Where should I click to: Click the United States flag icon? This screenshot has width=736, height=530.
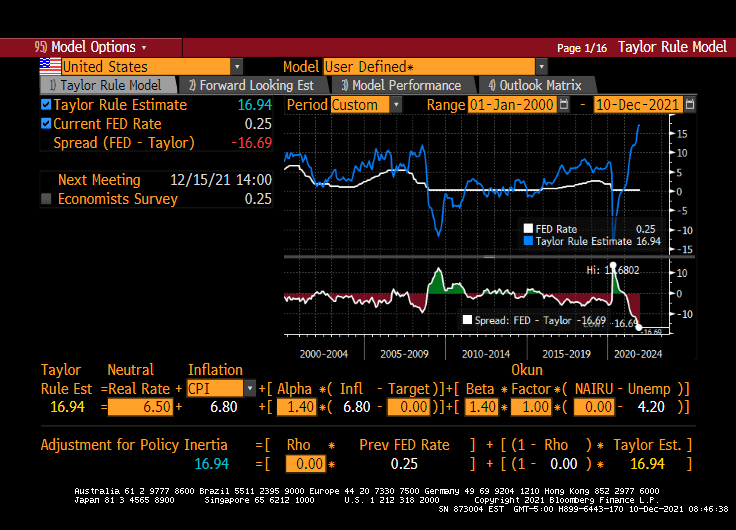[49, 66]
